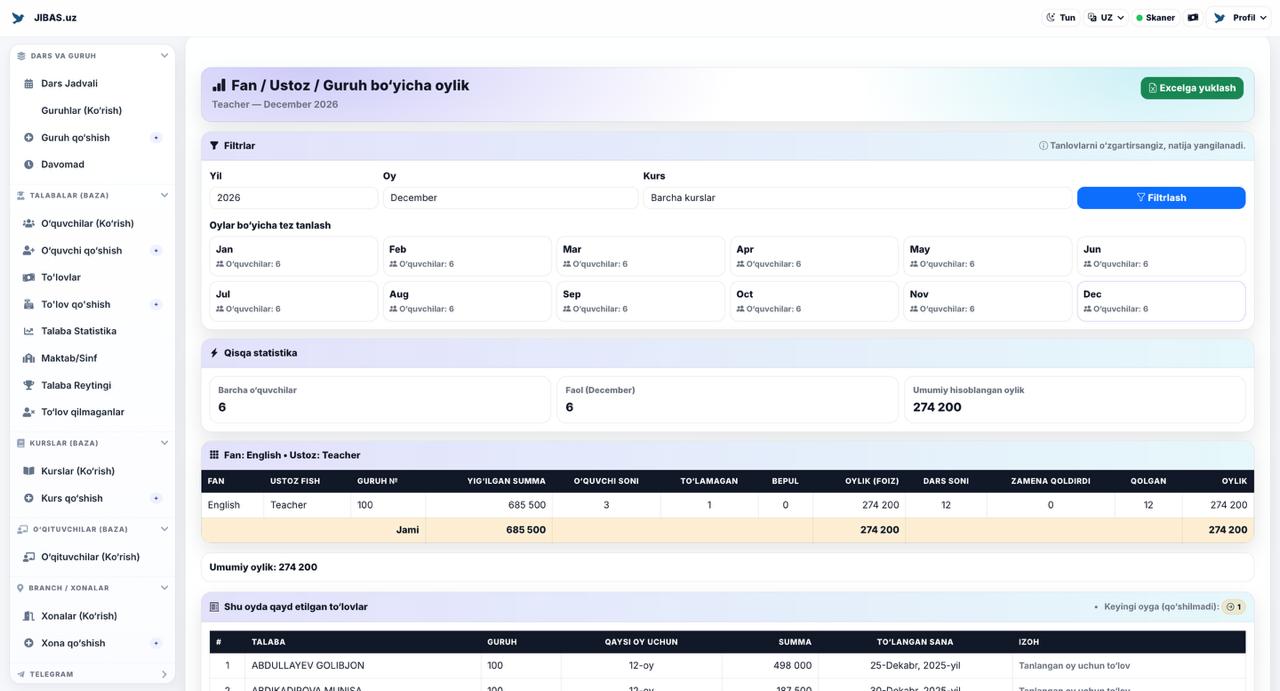Click the chart icon beside Talaba Statistika
Viewport: 1280px width, 691px height.
tap(29, 331)
